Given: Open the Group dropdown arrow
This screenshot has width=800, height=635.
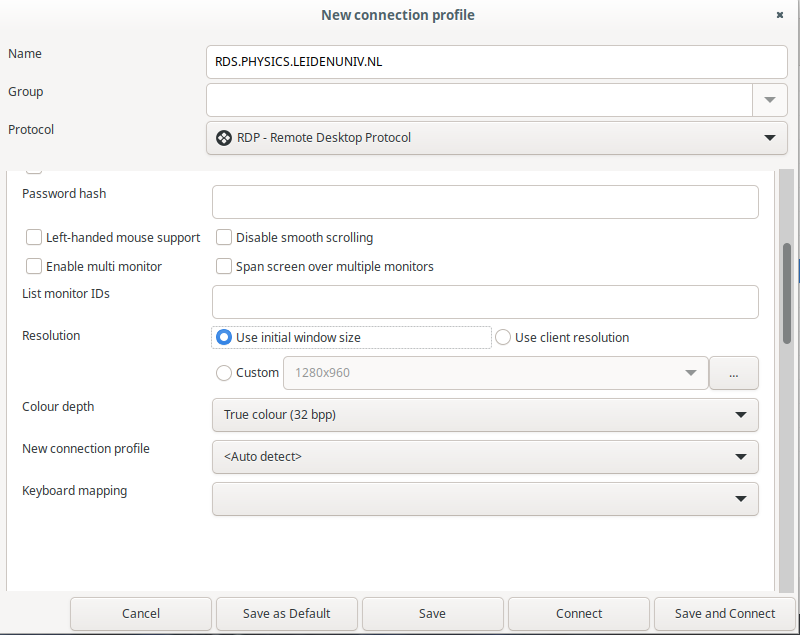Looking at the screenshot, I should click(x=769, y=100).
